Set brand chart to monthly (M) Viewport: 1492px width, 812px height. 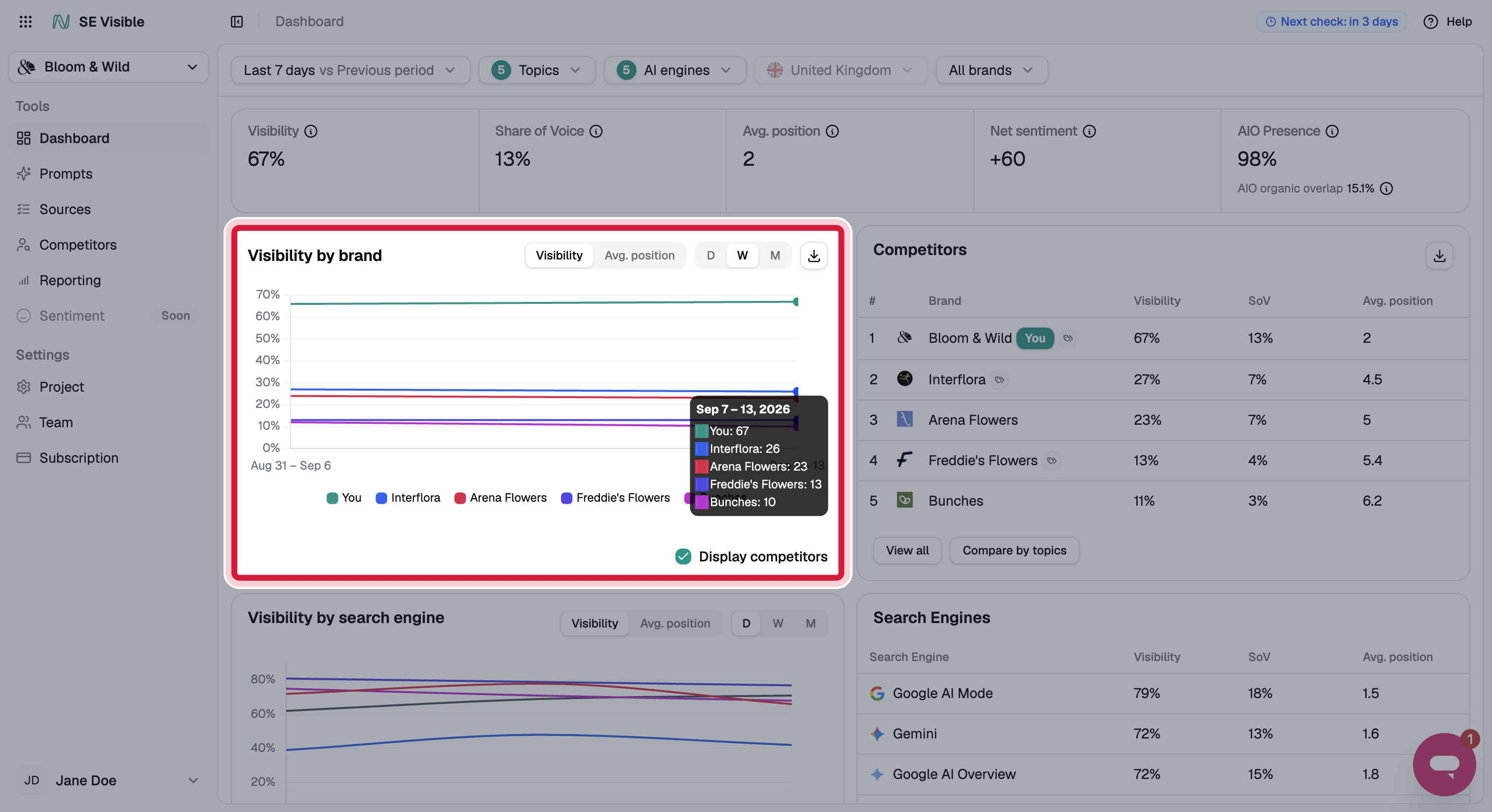[x=775, y=256]
